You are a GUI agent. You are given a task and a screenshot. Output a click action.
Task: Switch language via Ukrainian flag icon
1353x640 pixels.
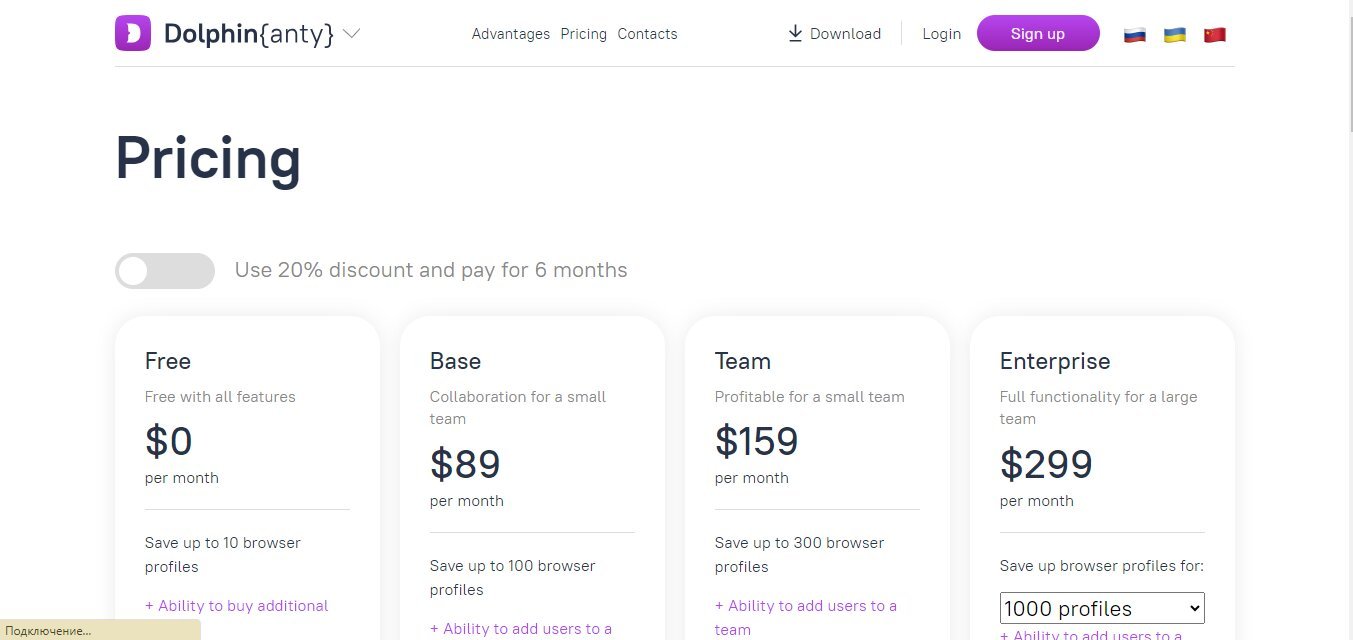[1174, 34]
